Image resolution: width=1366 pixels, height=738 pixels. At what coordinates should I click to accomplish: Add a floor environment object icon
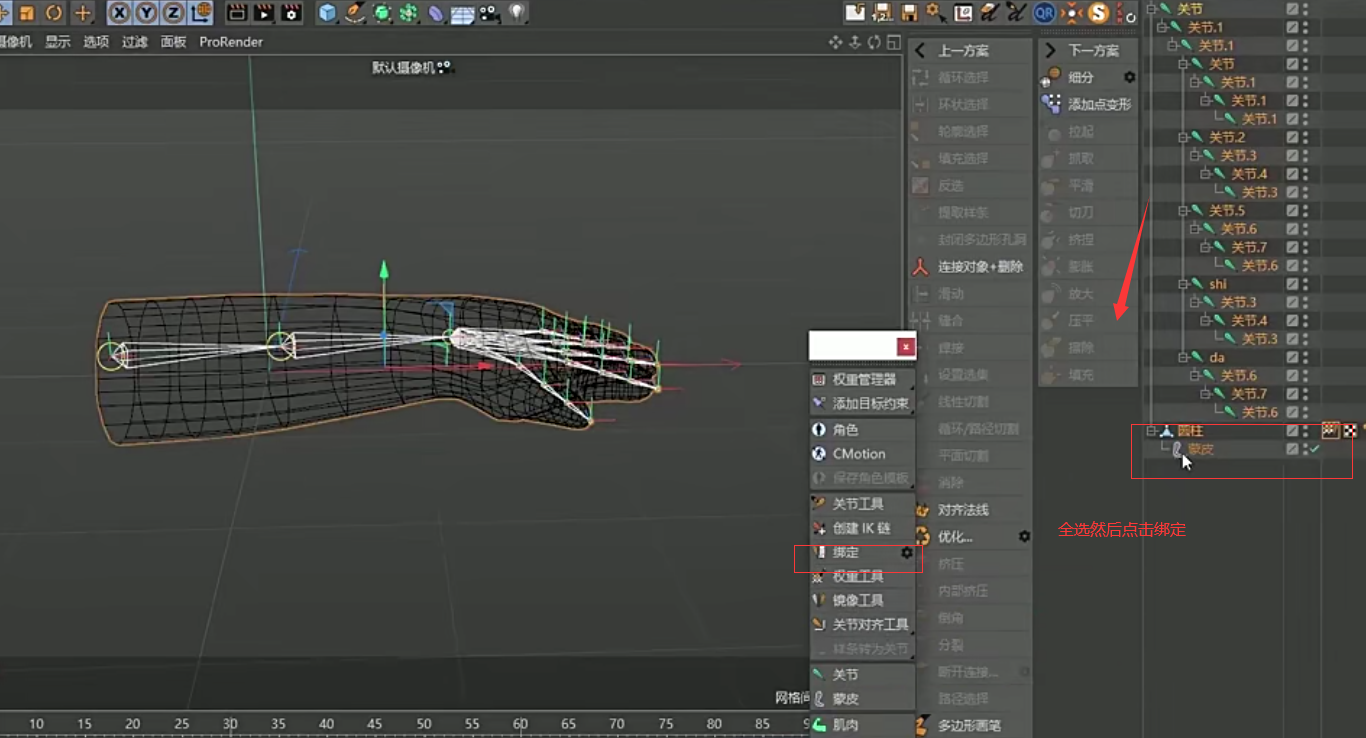(x=462, y=14)
